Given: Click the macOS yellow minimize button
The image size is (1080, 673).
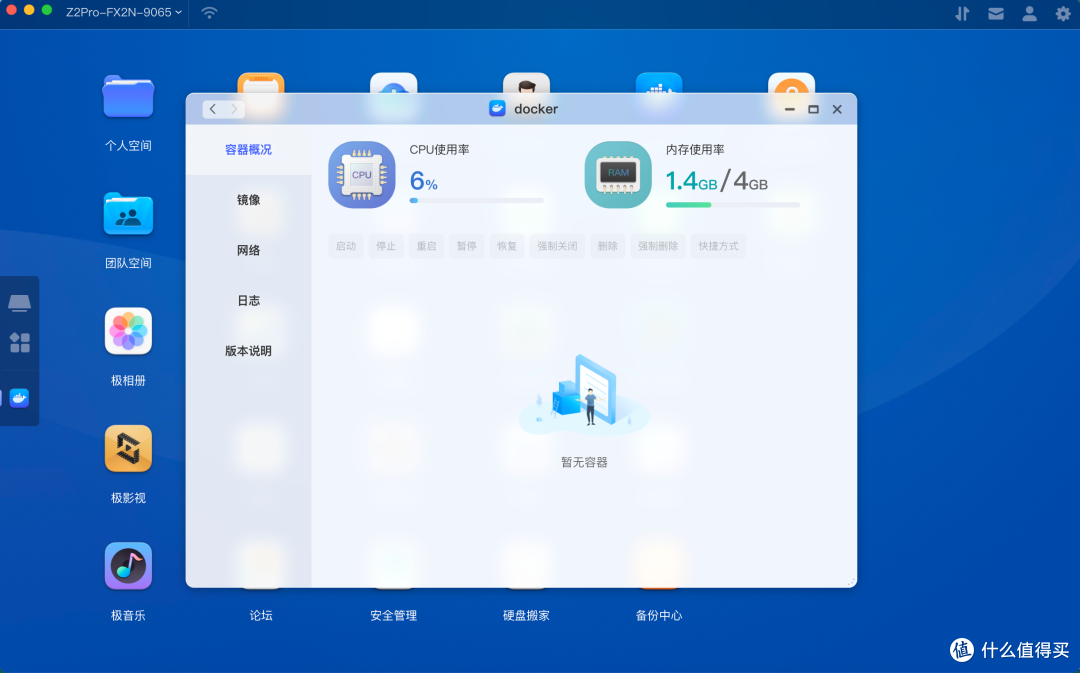Looking at the screenshot, I should (29, 10).
